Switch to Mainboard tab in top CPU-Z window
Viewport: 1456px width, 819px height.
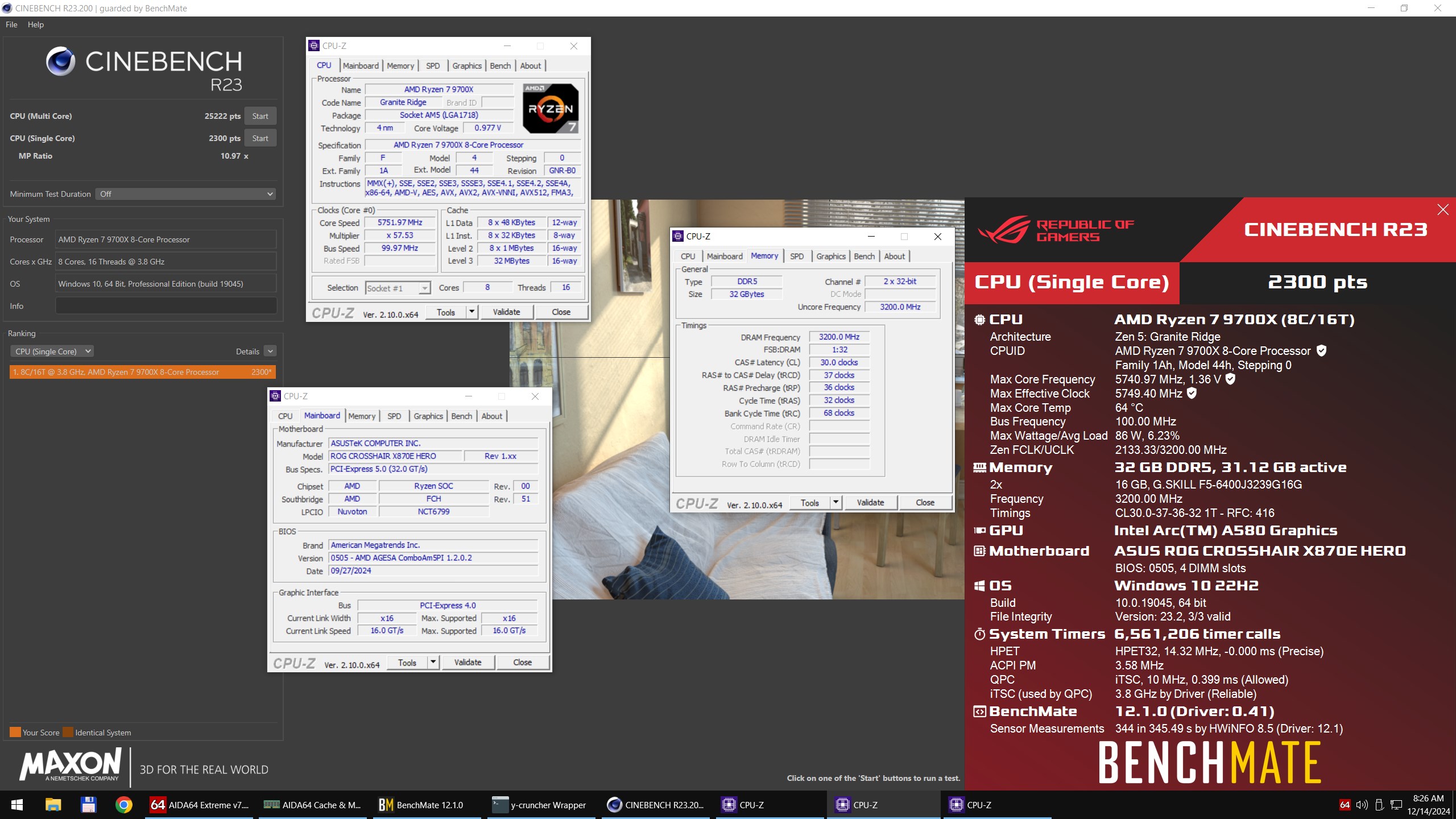pos(361,66)
